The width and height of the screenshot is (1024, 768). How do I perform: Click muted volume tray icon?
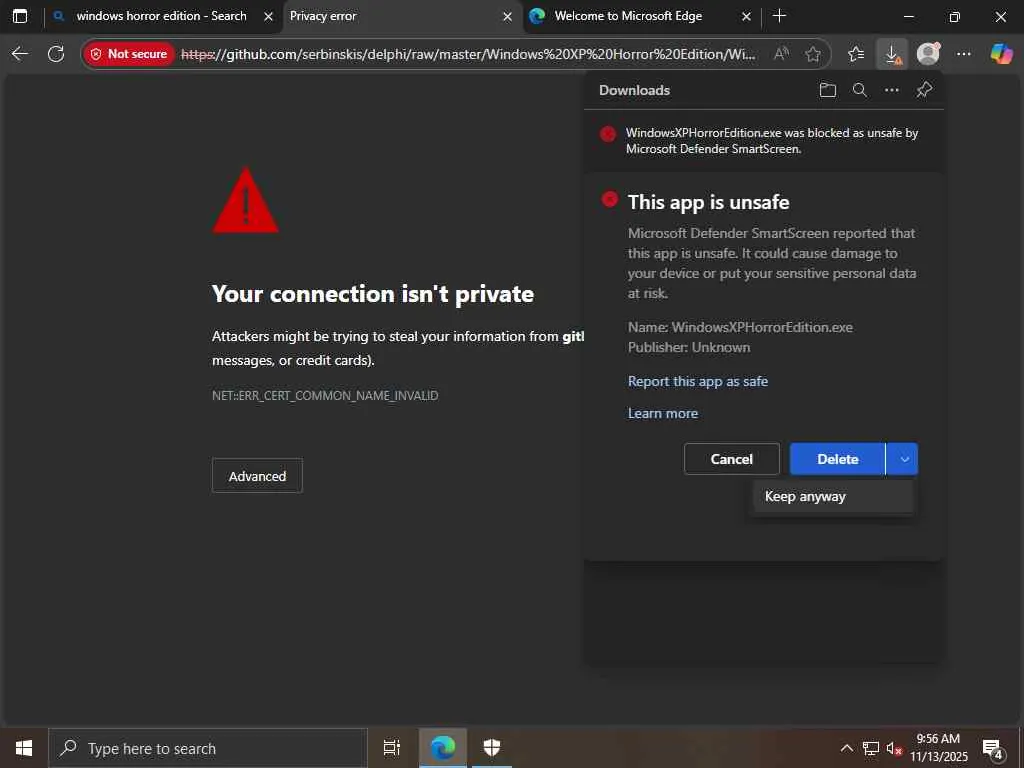pos(894,748)
